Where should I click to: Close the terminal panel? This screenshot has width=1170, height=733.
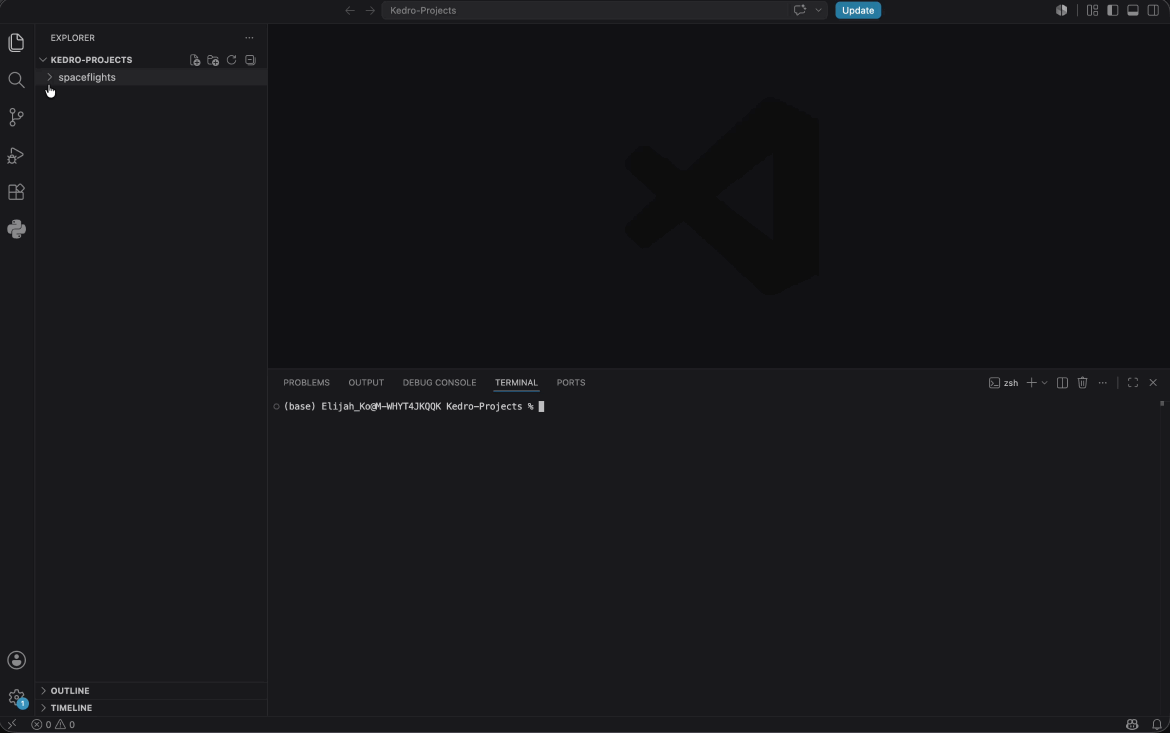pos(1153,383)
